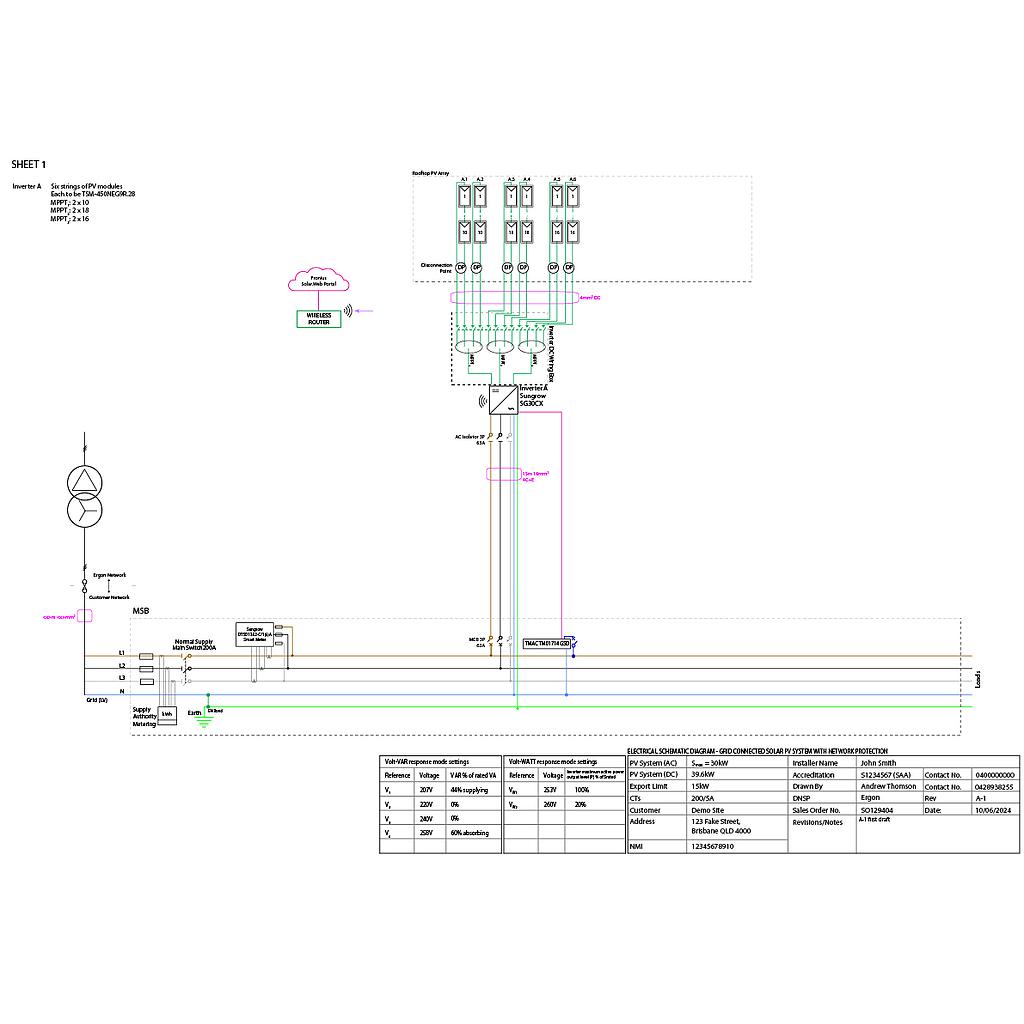The width and height of the screenshot is (1024, 1024).
Task: Click the earth ground symbol
Action: (x=204, y=722)
